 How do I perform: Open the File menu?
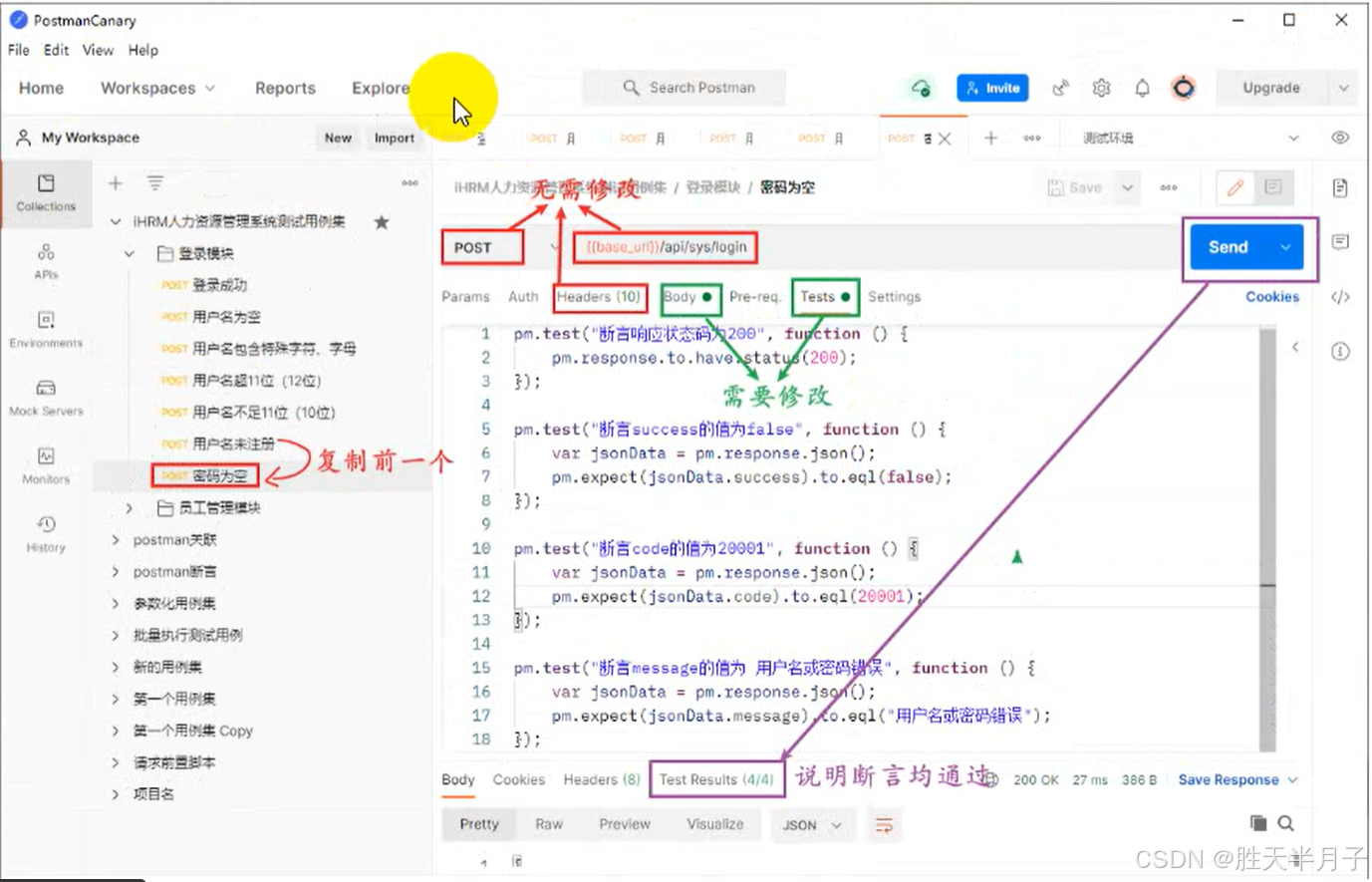click(19, 50)
